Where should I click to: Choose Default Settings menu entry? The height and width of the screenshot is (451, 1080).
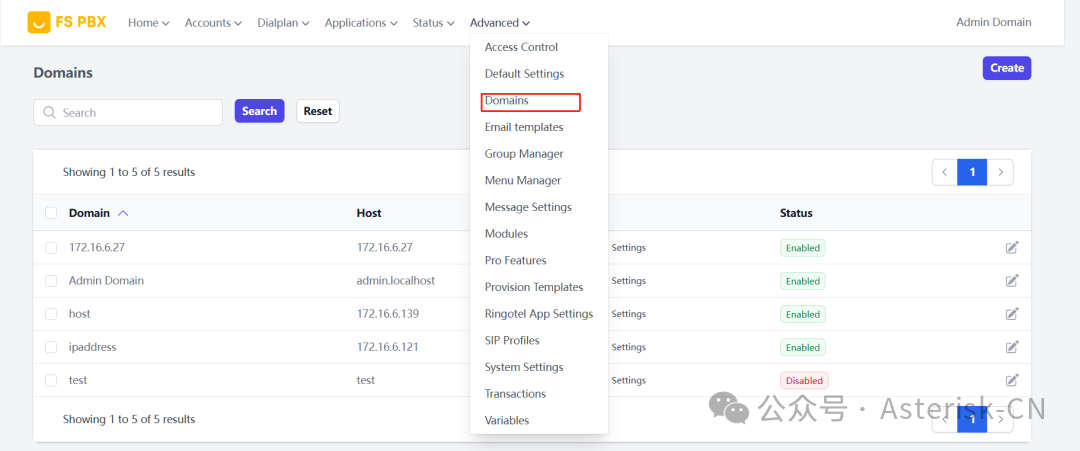tap(524, 74)
